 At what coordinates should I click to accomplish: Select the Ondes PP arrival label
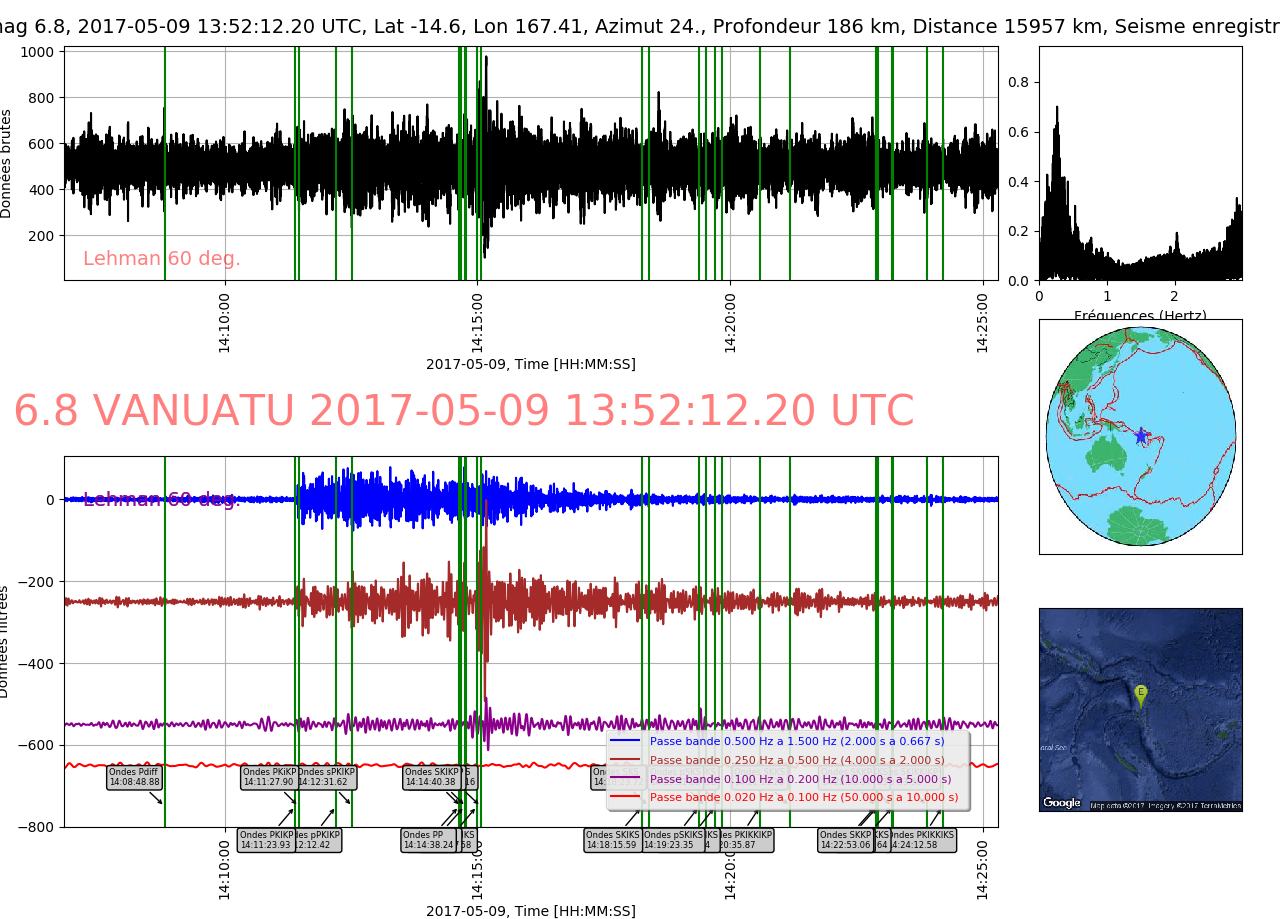coord(428,840)
